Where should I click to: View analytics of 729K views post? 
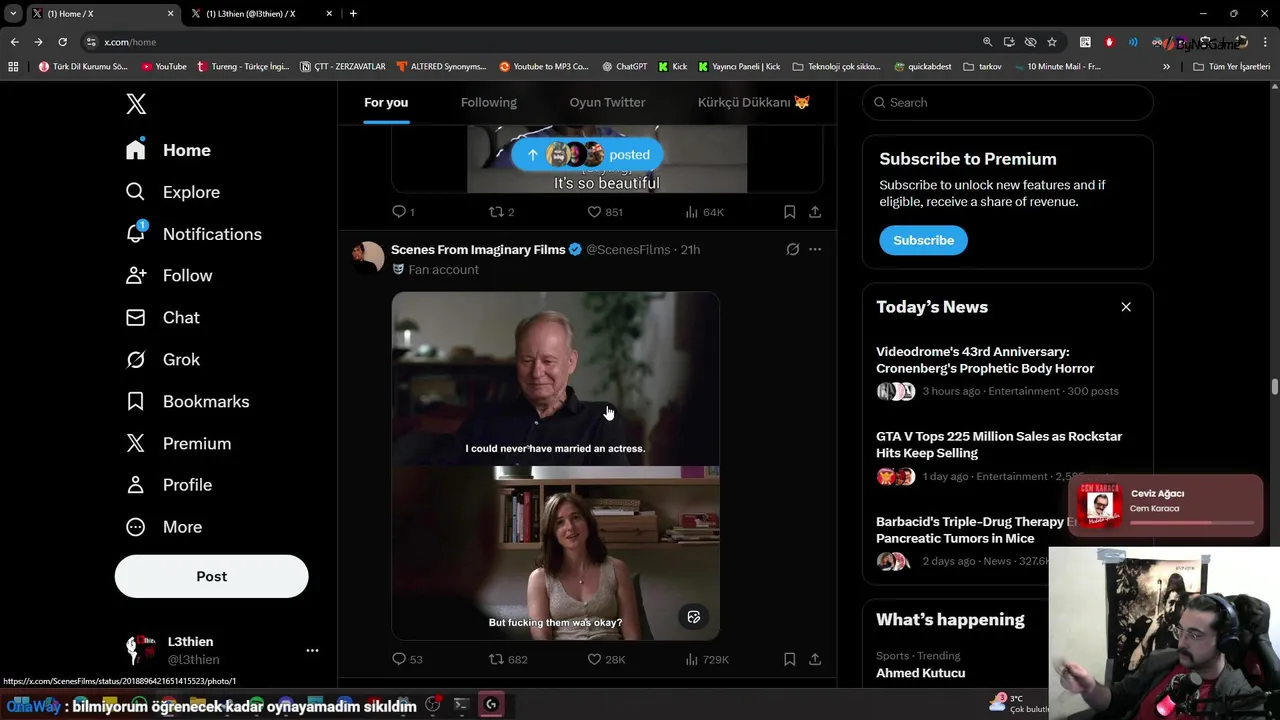(x=706, y=659)
